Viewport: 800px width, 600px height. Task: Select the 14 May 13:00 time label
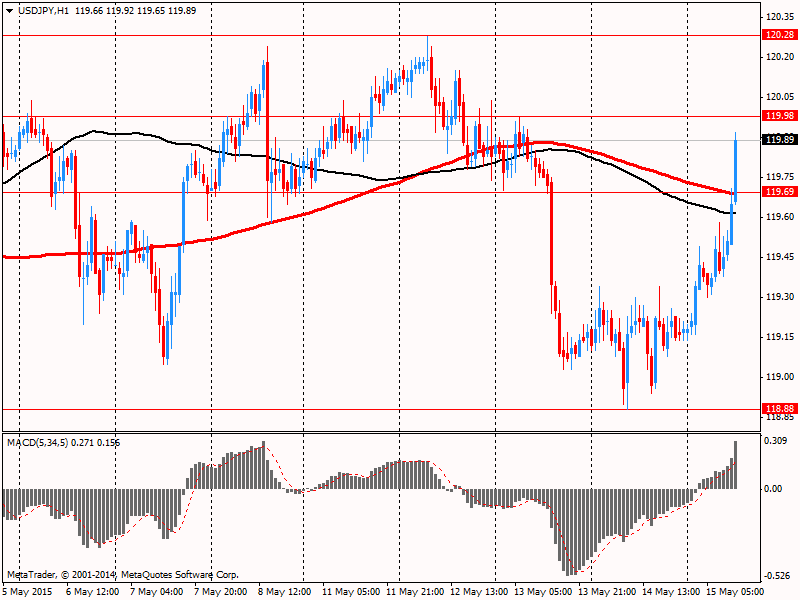click(671, 592)
